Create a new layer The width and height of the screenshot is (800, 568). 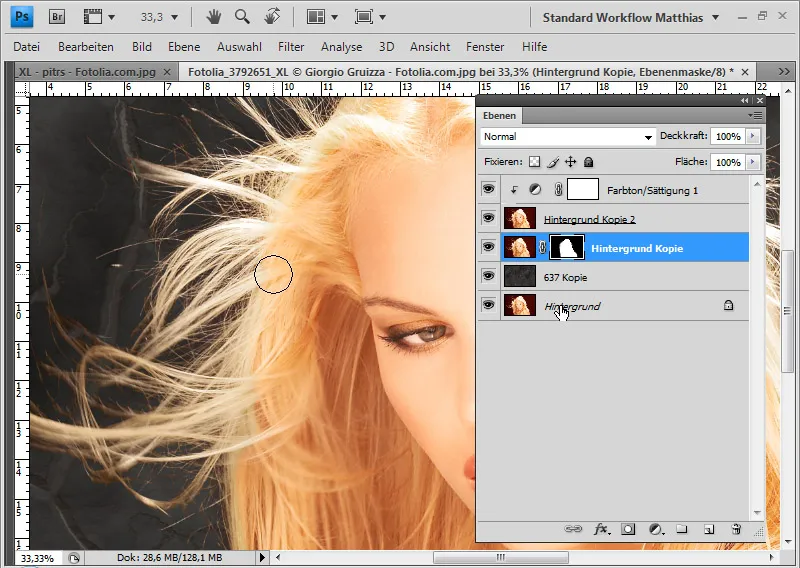pos(709,529)
